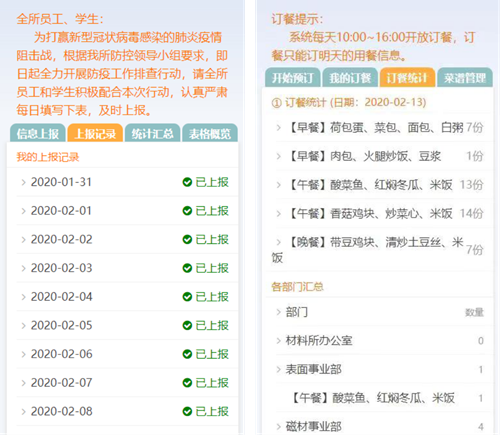Screen dimensions: 500x435
Task: Click the 全所员工、学生 notice heading
Action: tap(60, 19)
